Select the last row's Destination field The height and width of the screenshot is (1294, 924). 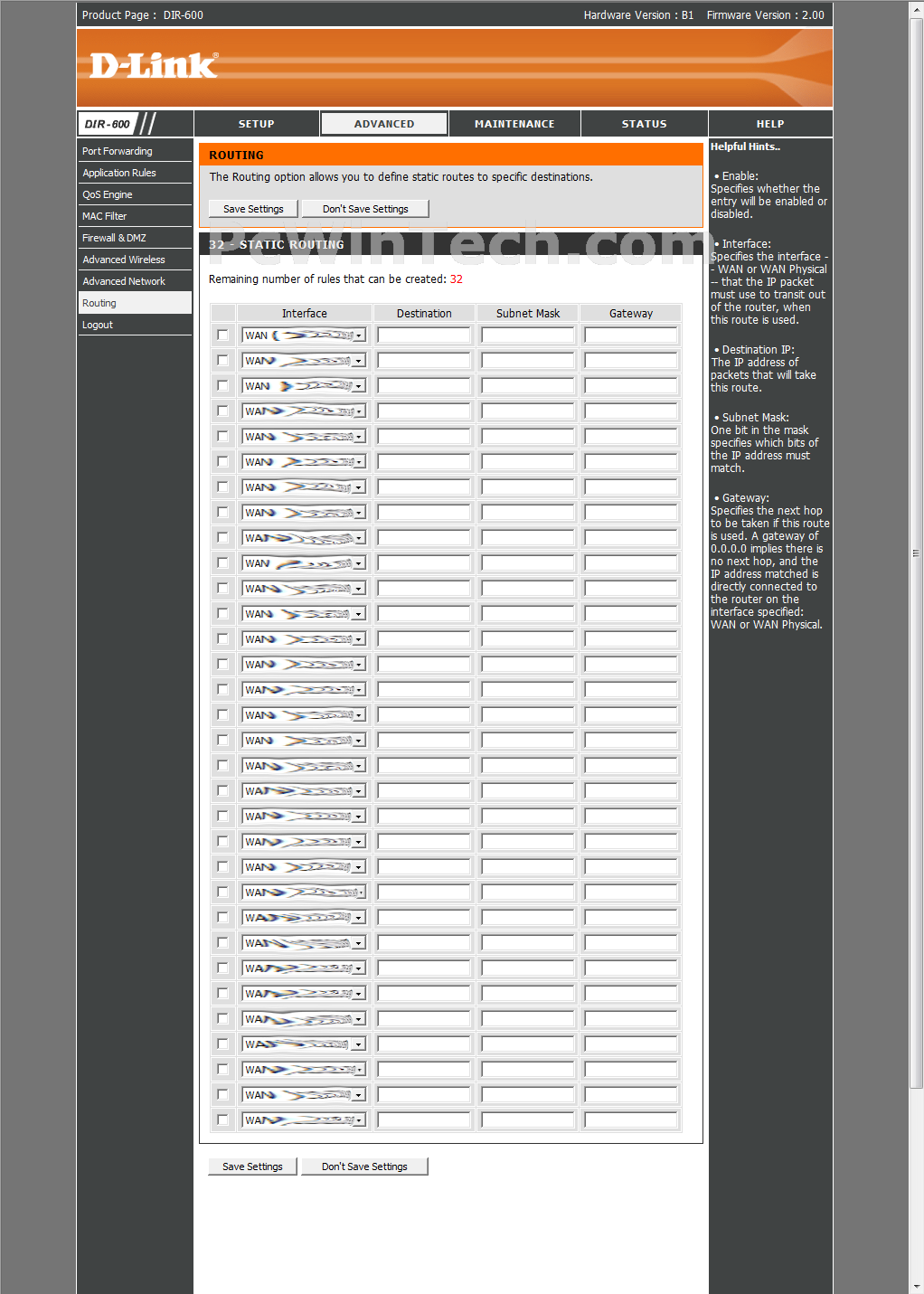coord(424,1120)
